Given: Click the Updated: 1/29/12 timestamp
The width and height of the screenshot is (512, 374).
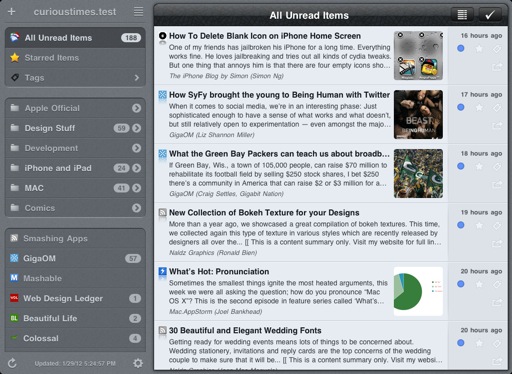Looking at the screenshot, I should click(75, 363).
